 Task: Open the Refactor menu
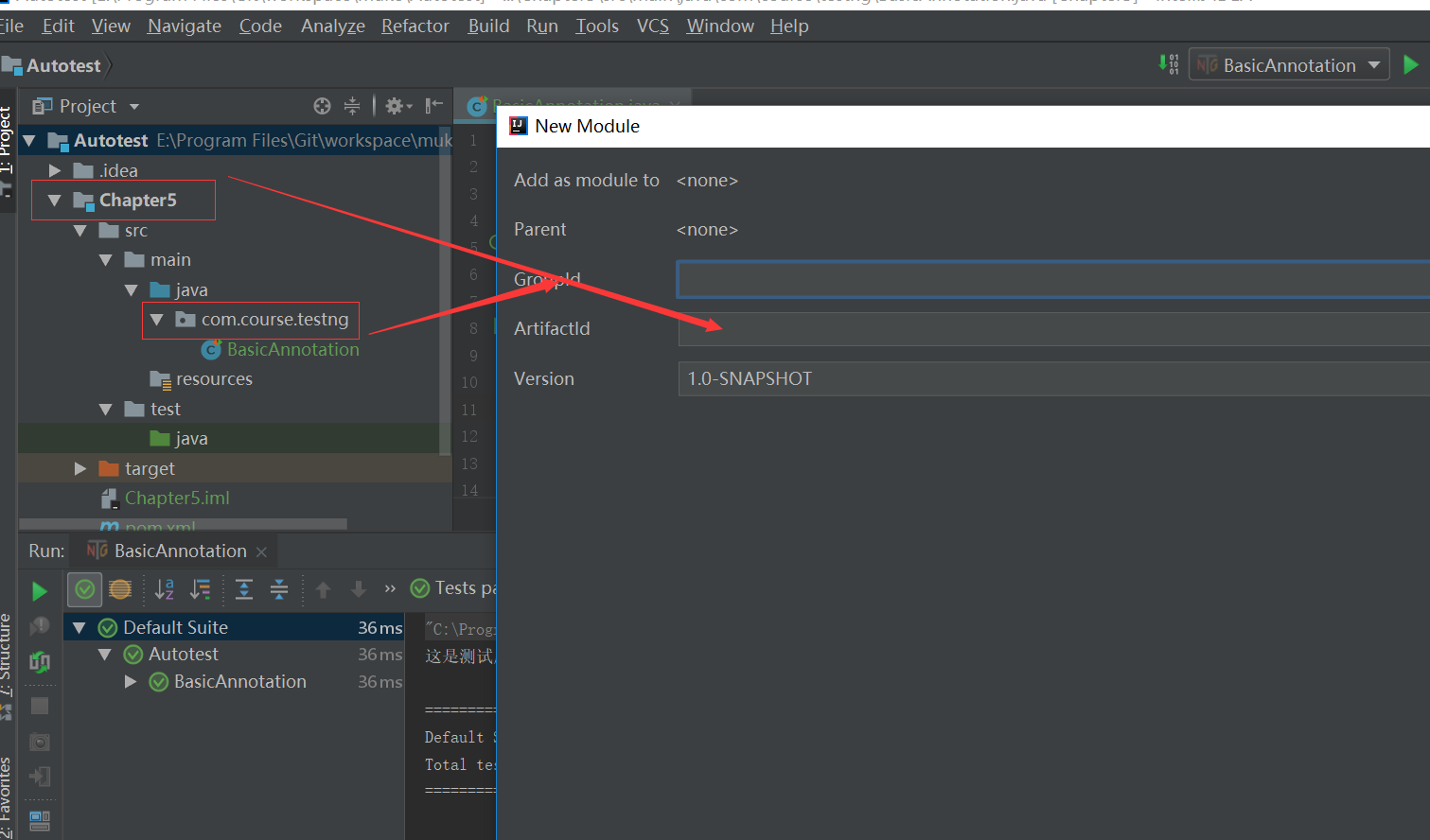tap(415, 26)
